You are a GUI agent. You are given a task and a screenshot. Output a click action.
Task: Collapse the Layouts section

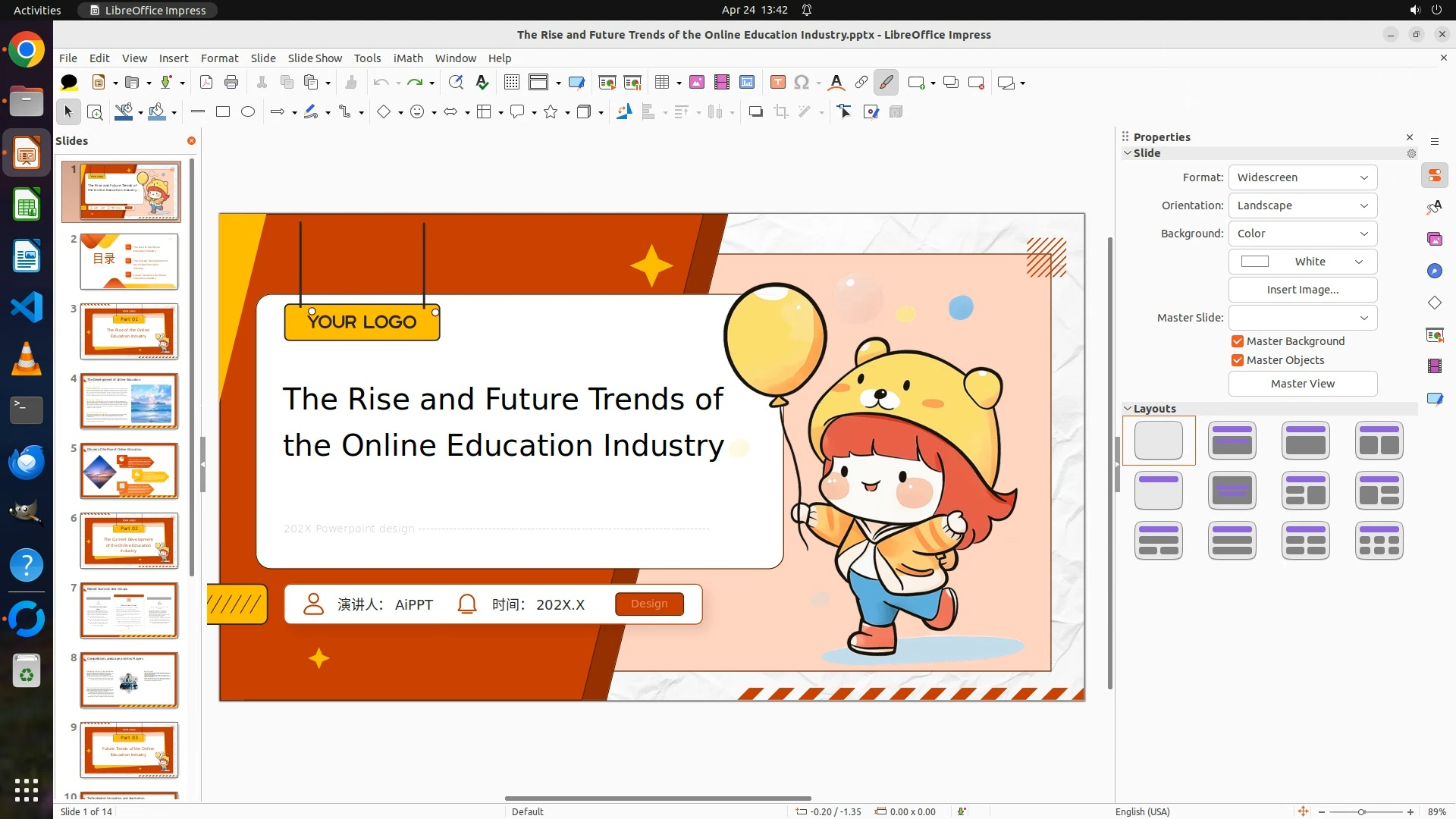tap(1128, 409)
